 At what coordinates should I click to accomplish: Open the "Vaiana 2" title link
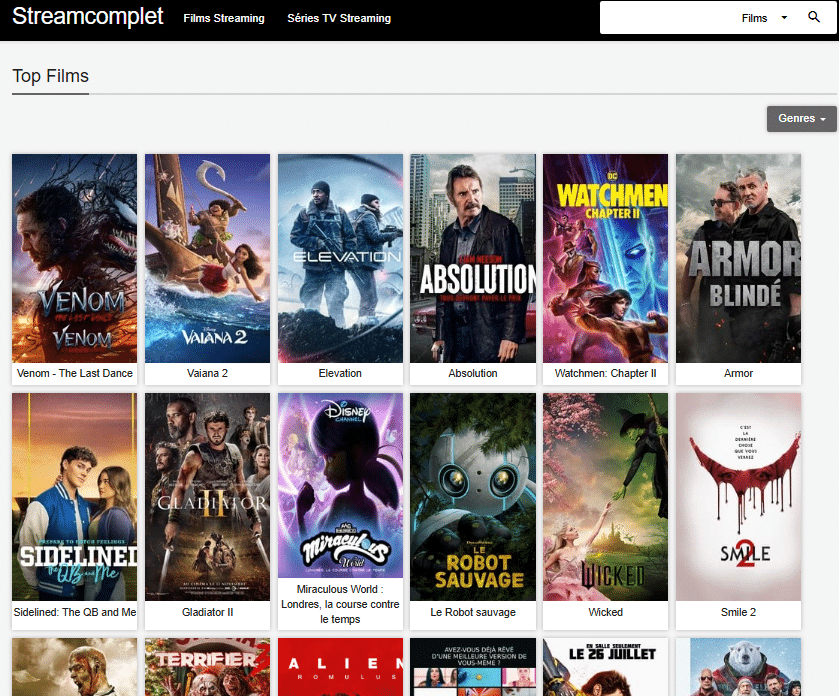click(x=207, y=373)
